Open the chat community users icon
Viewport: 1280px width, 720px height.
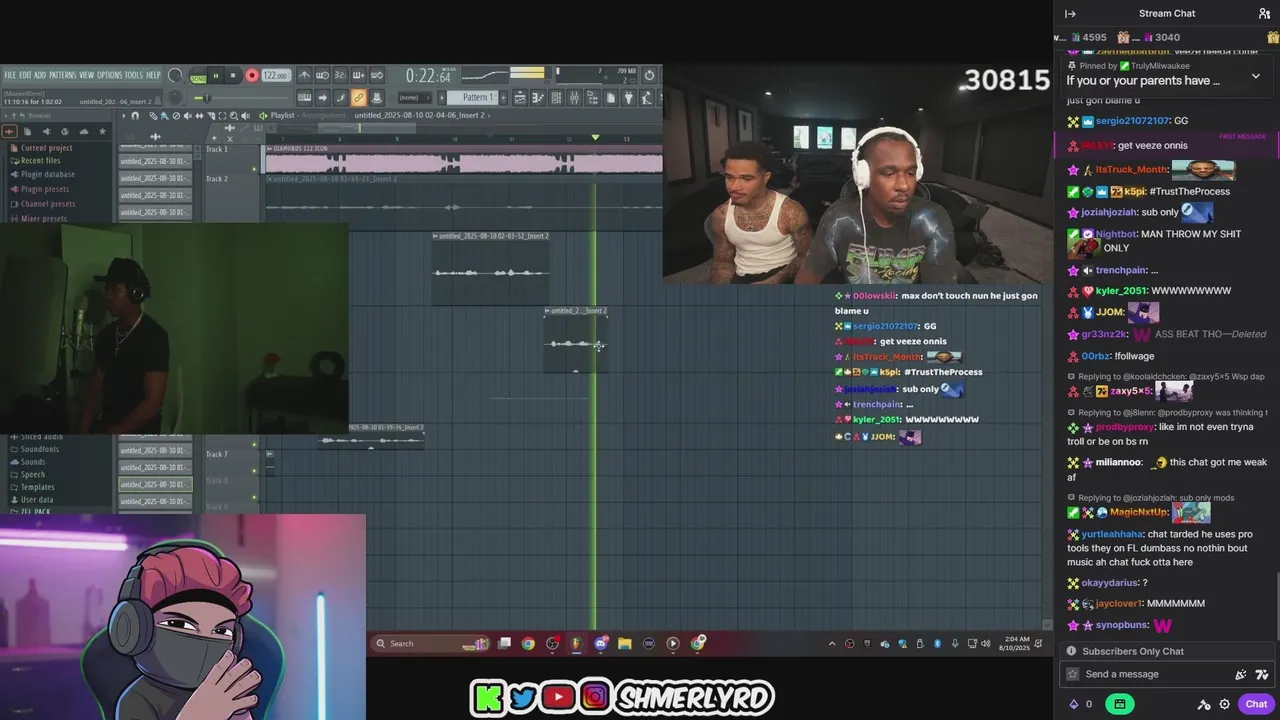click(1264, 13)
